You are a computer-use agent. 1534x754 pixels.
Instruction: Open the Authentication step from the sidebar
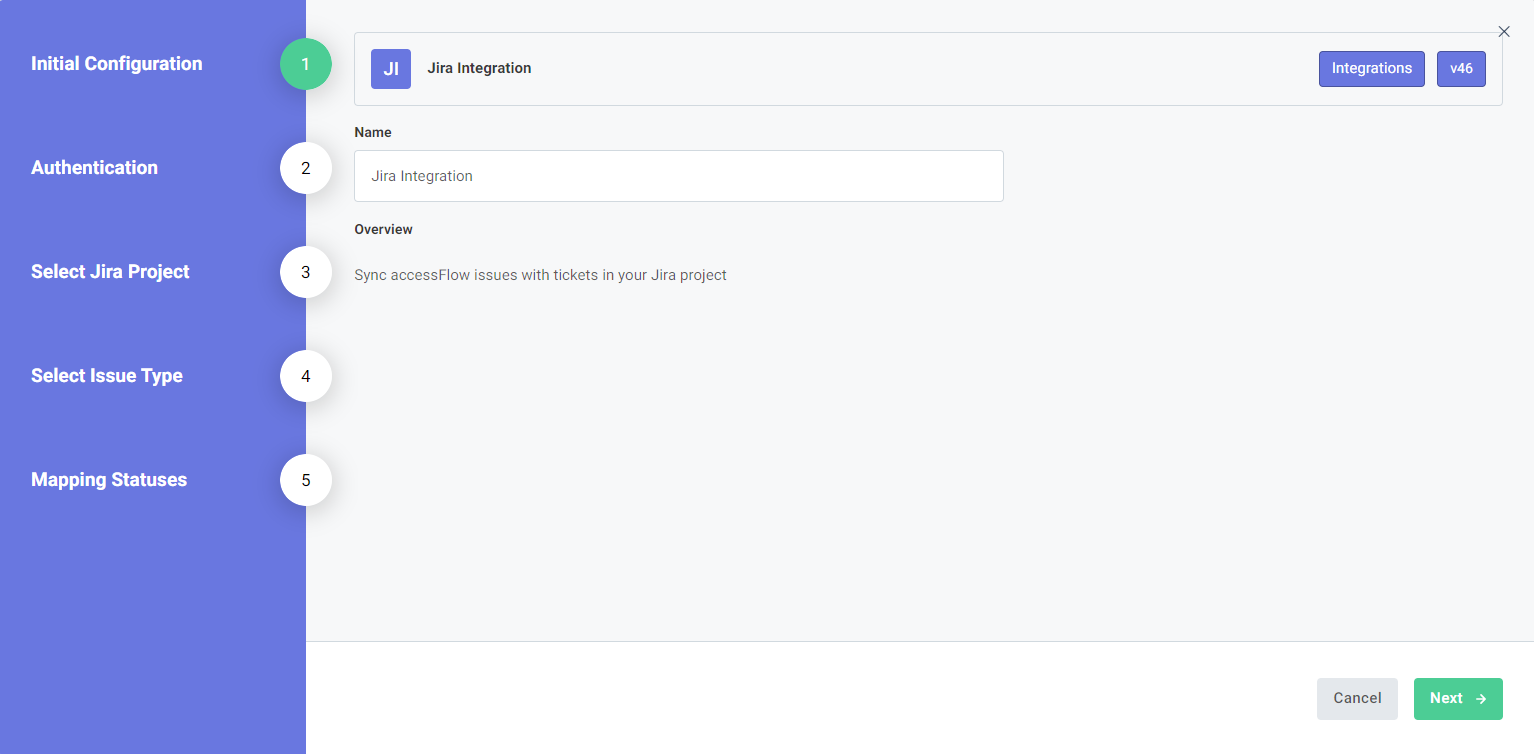(x=94, y=168)
